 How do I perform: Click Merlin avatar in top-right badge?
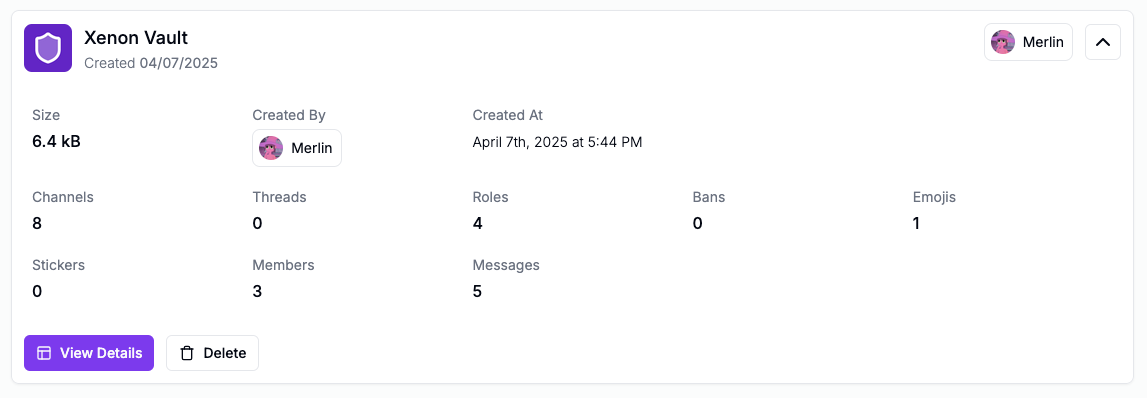[x=1003, y=42]
